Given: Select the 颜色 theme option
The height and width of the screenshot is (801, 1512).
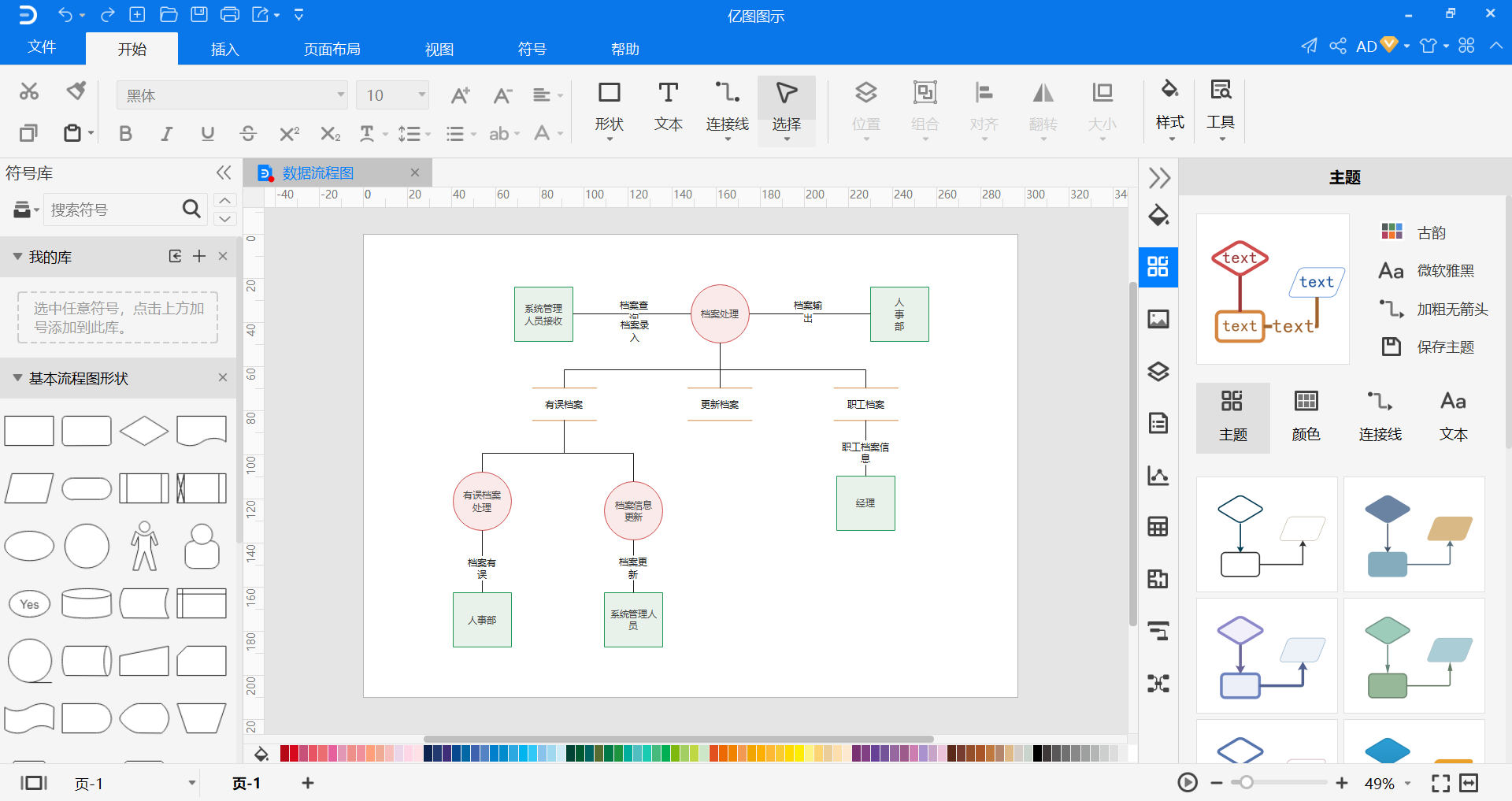Looking at the screenshot, I should [1306, 417].
